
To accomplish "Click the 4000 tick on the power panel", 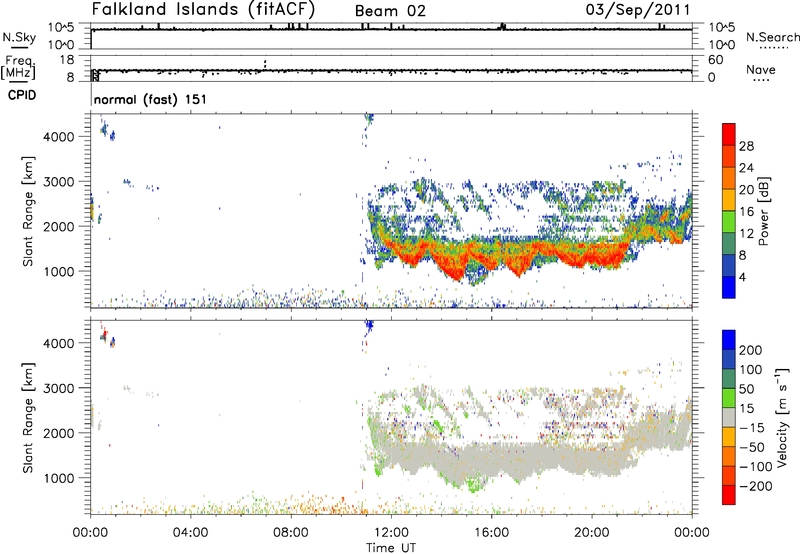I will 59,137.
